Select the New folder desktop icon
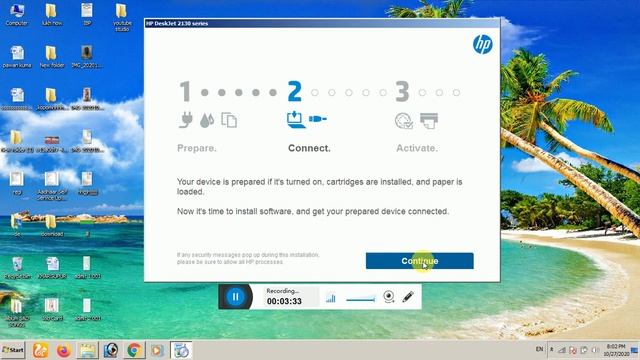Image resolution: width=640 pixels, height=360 pixels. 52,56
